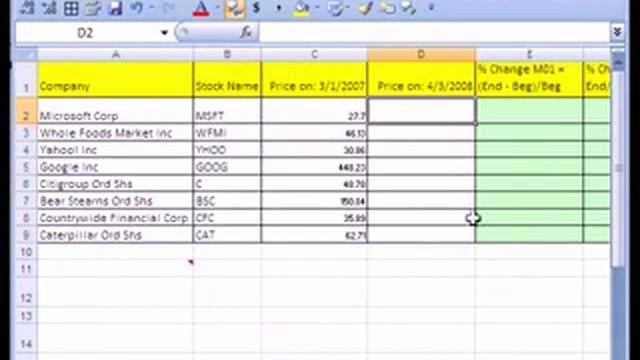Screen dimensions: 640x360
Task: Select the Bear Stearns Ord Shs cell
Action: [x=116, y=201]
